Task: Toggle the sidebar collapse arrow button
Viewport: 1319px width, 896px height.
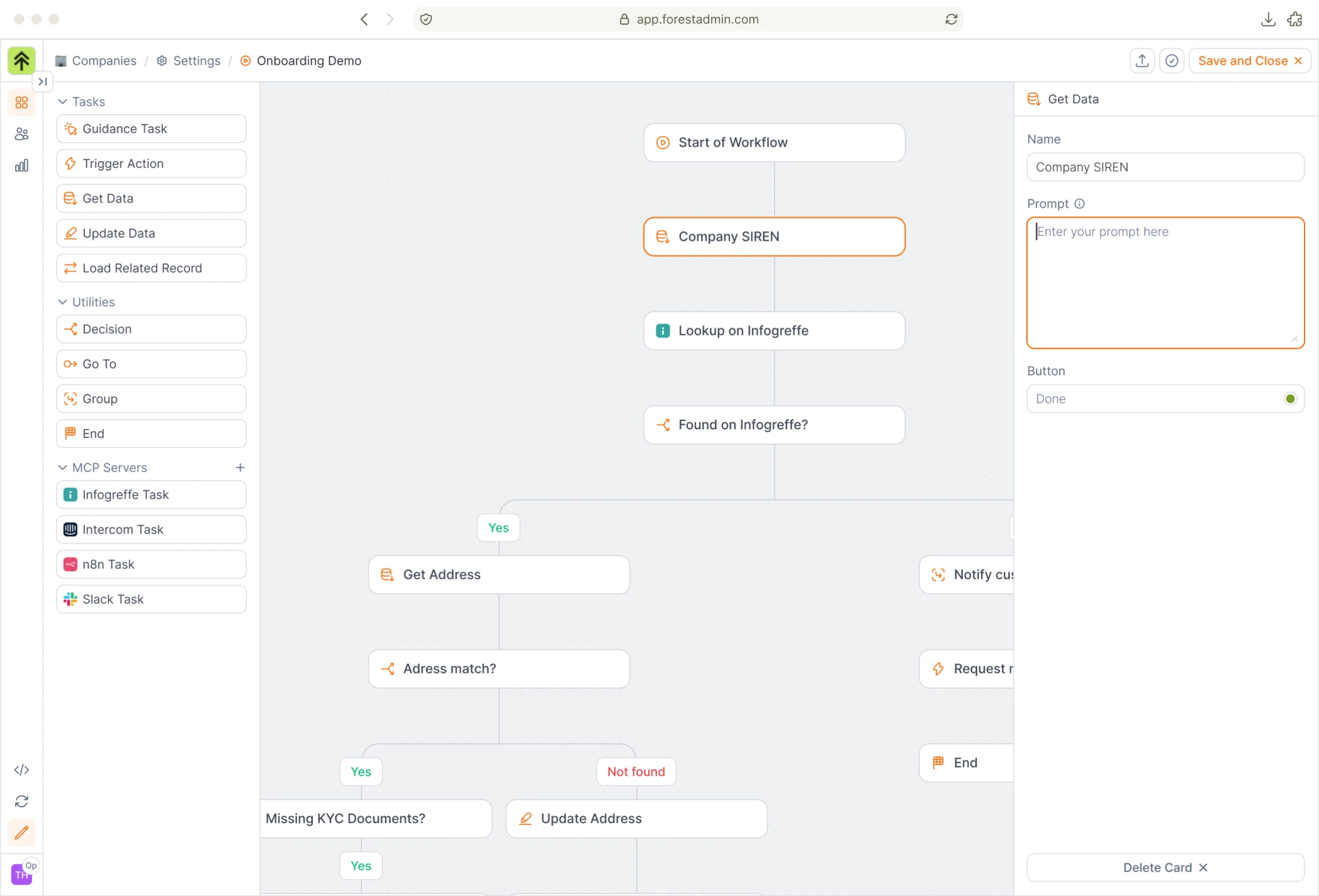Action: (x=42, y=82)
